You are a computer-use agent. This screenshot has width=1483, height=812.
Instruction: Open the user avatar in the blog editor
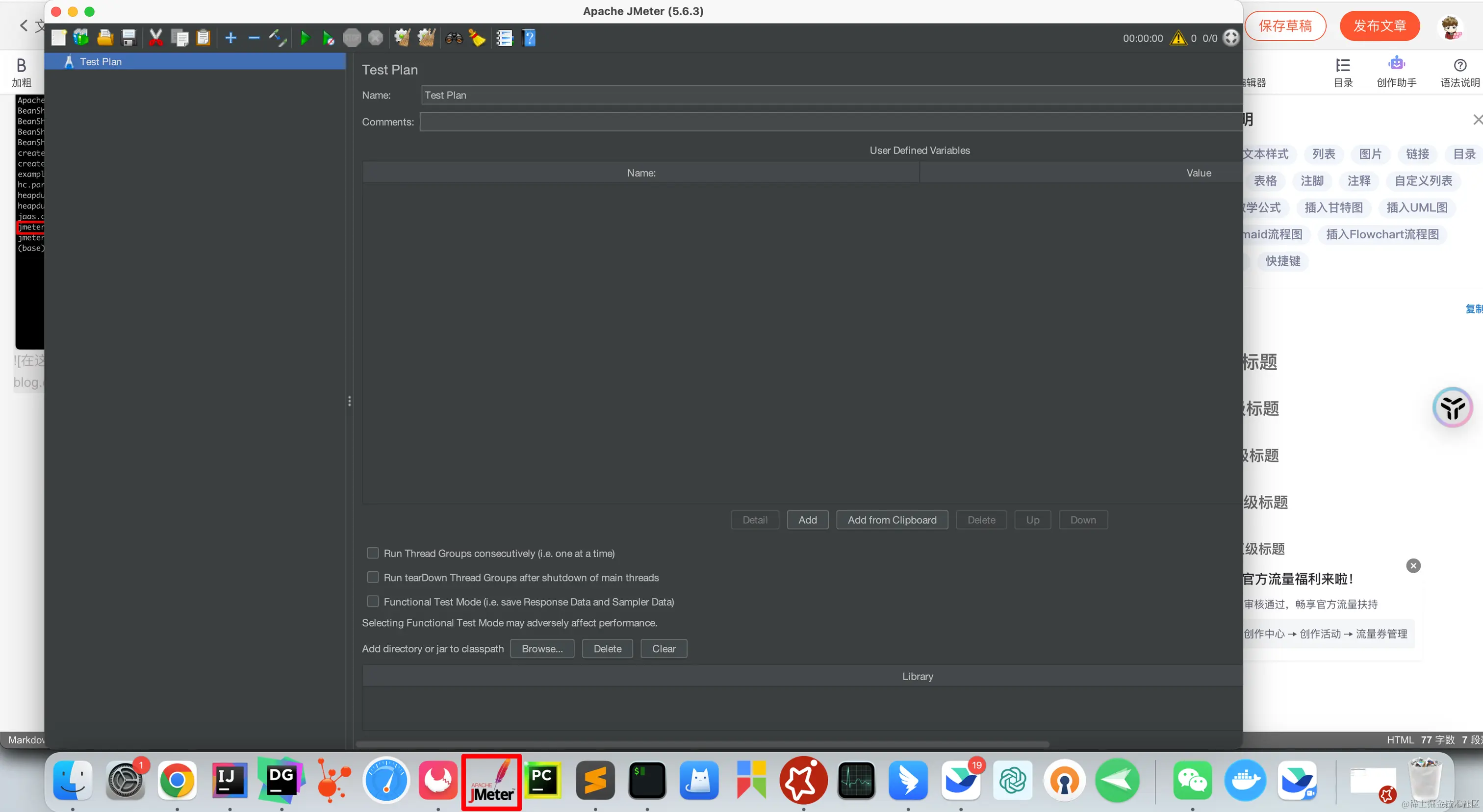point(1450,26)
